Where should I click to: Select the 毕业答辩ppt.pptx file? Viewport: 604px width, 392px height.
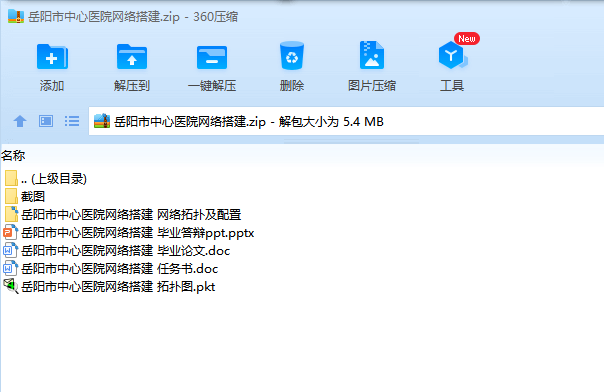[129, 233]
